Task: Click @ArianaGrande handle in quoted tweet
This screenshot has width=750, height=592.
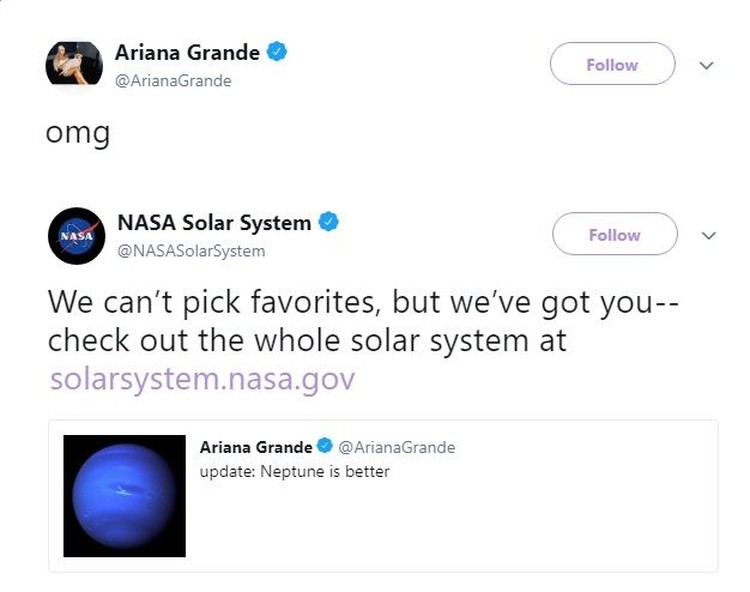Action: (x=397, y=447)
